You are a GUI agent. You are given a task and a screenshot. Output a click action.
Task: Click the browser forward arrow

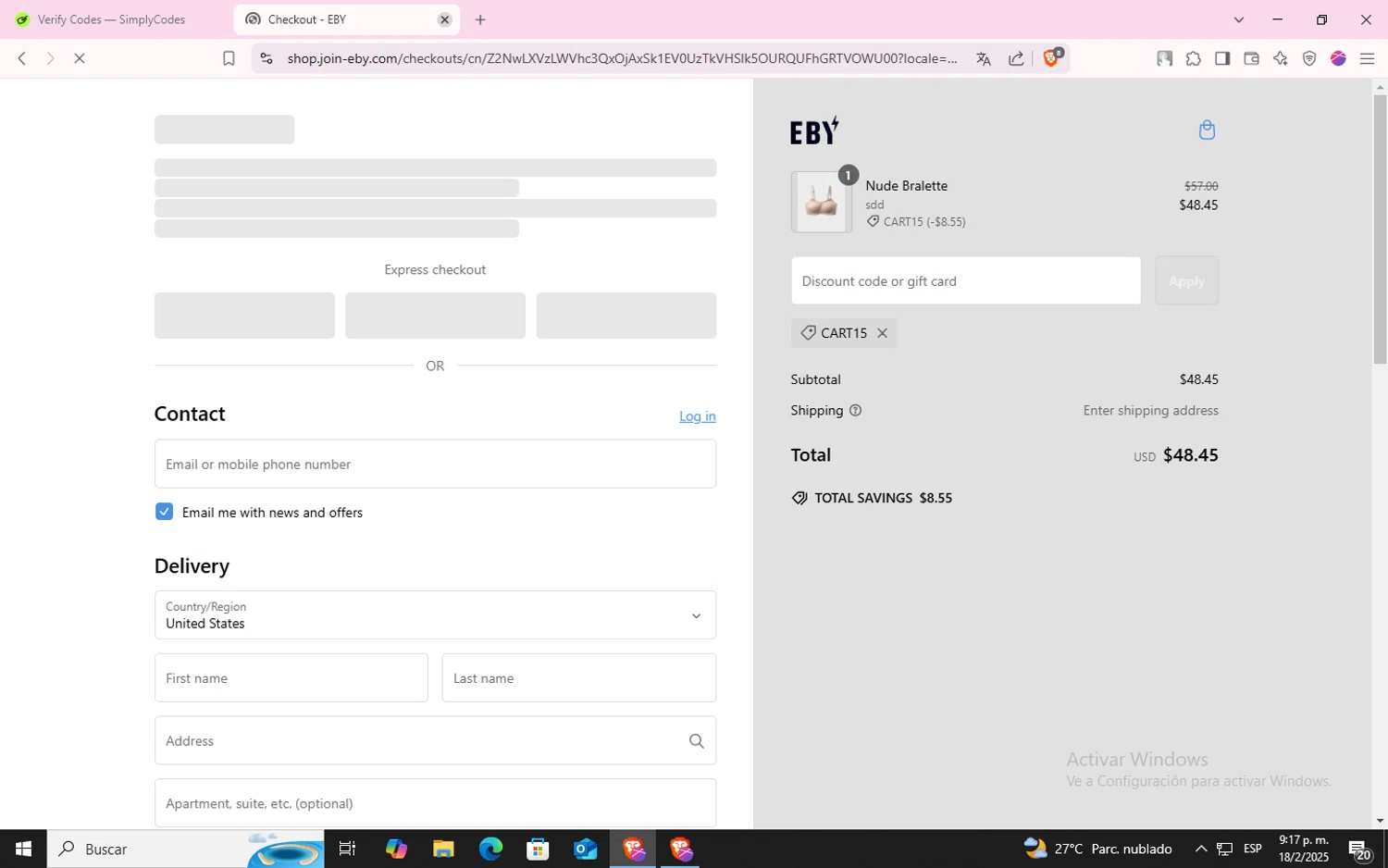click(x=51, y=58)
